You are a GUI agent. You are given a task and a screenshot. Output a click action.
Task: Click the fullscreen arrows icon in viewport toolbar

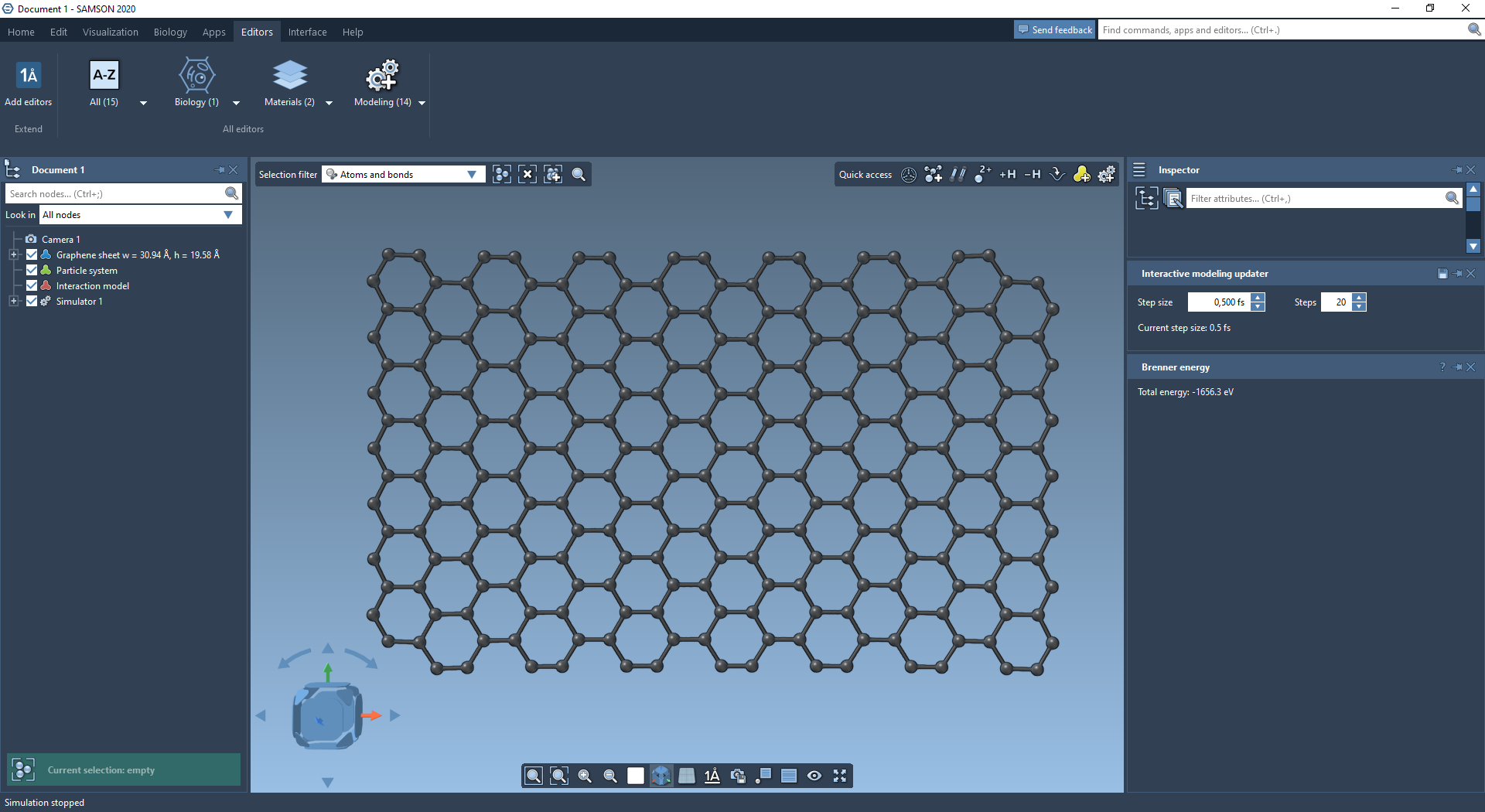tap(840, 776)
